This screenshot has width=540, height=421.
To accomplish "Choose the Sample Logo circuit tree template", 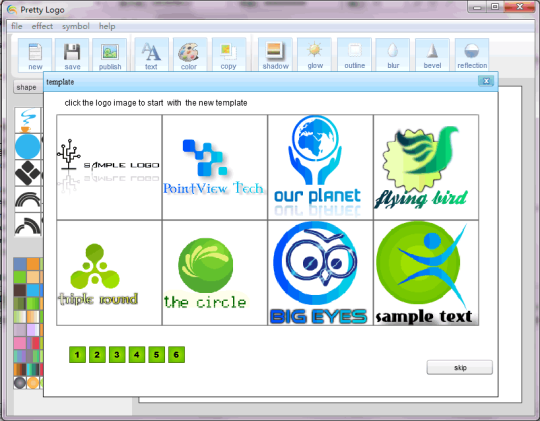I will click(109, 167).
